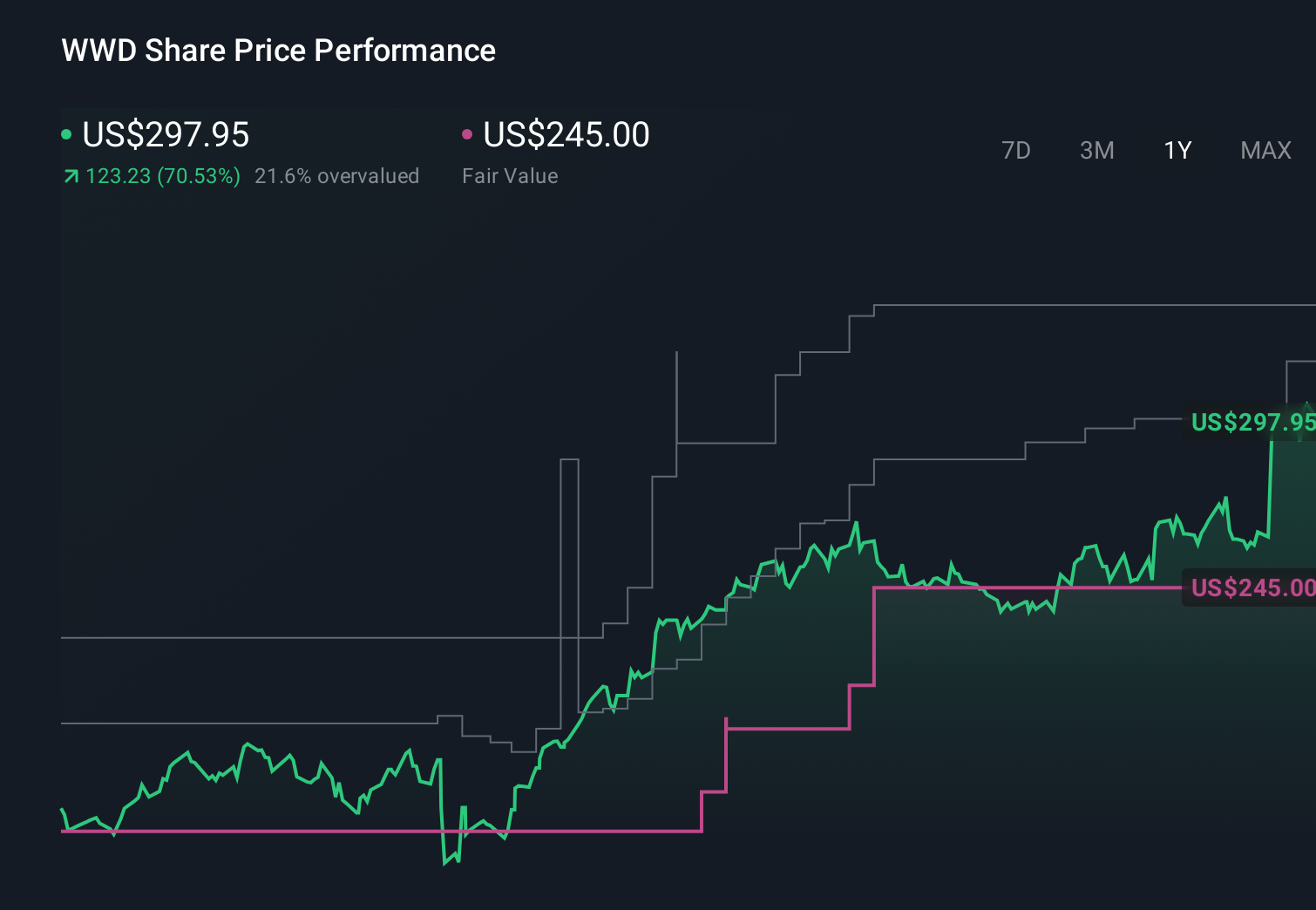Viewport: 1316px width, 910px height.
Task: Click the green upward trend arrow icon
Action: [71, 175]
